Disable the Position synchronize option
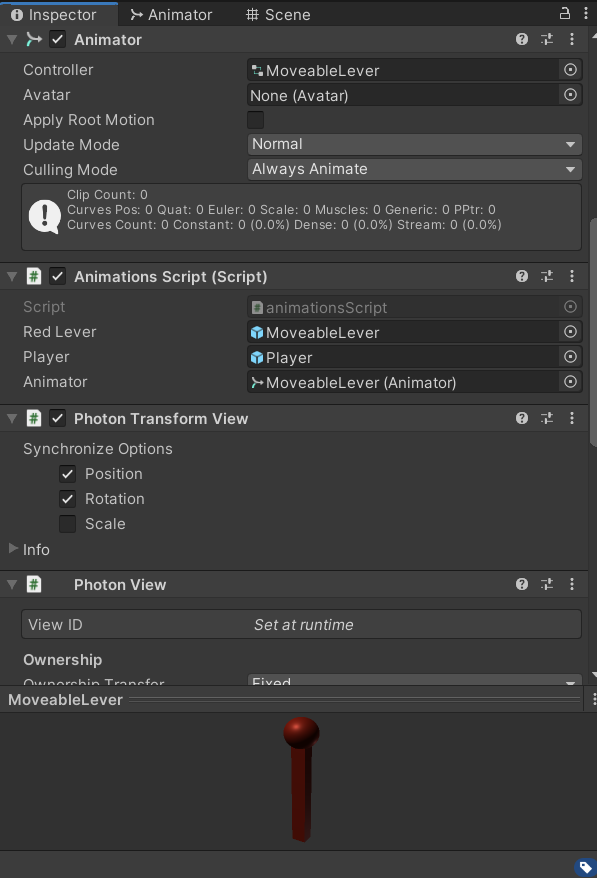 coord(67,474)
